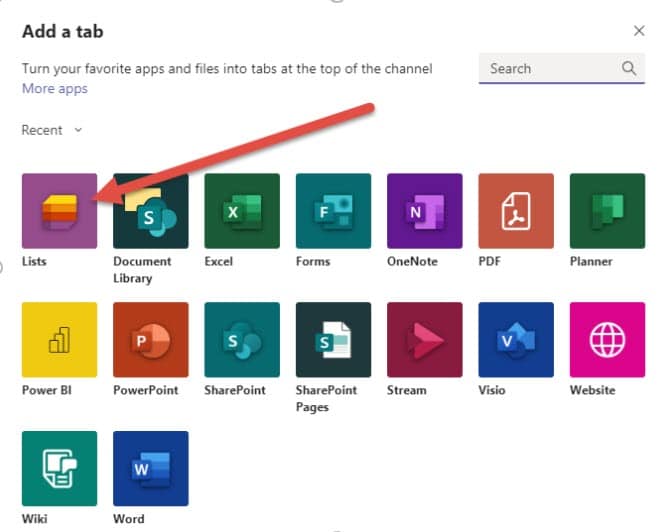Click the "Power BI" label text
Screen dimensions: 668x532
tap(47, 390)
